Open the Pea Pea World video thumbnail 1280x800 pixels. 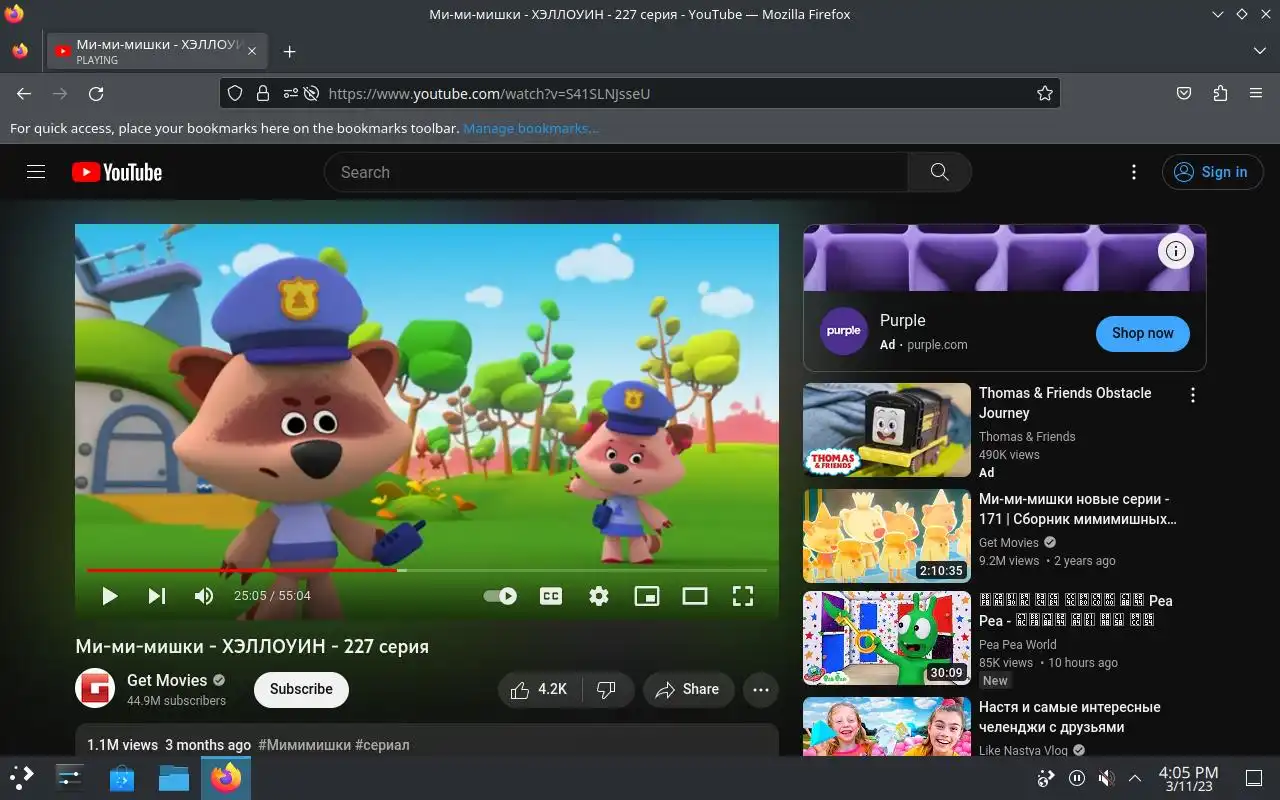point(887,638)
